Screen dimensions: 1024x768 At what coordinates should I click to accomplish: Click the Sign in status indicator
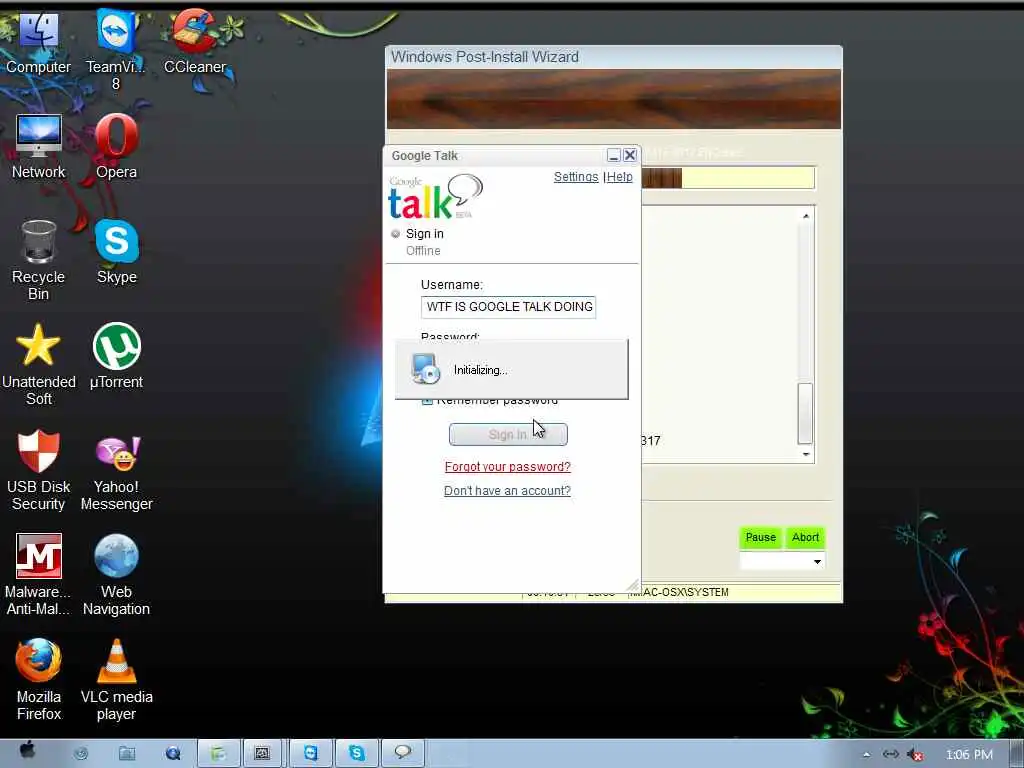(x=395, y=234)
